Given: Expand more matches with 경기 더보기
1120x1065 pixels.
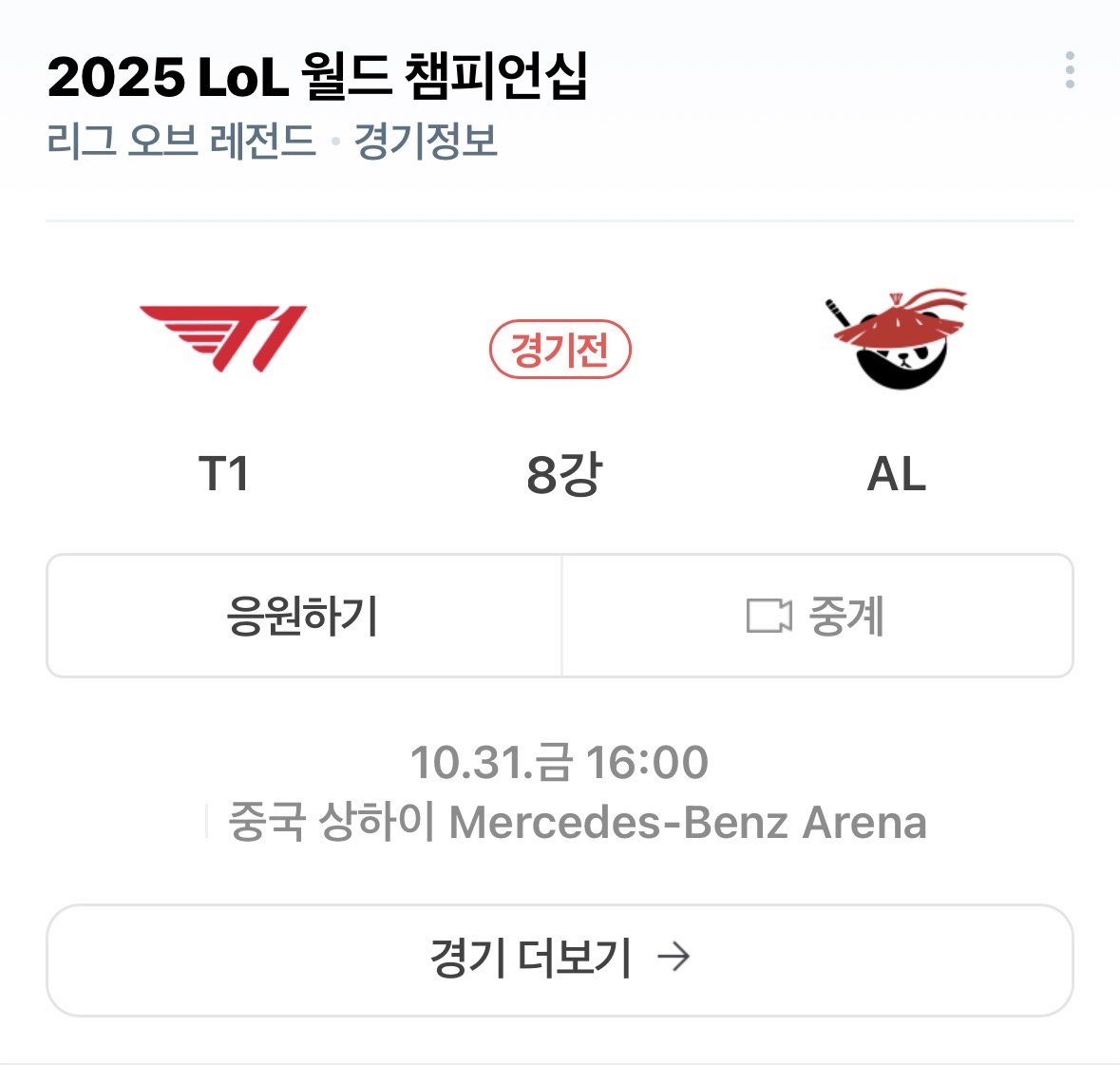Looking at the screenshot, I should pyautogui.click(x=560, y=960).
